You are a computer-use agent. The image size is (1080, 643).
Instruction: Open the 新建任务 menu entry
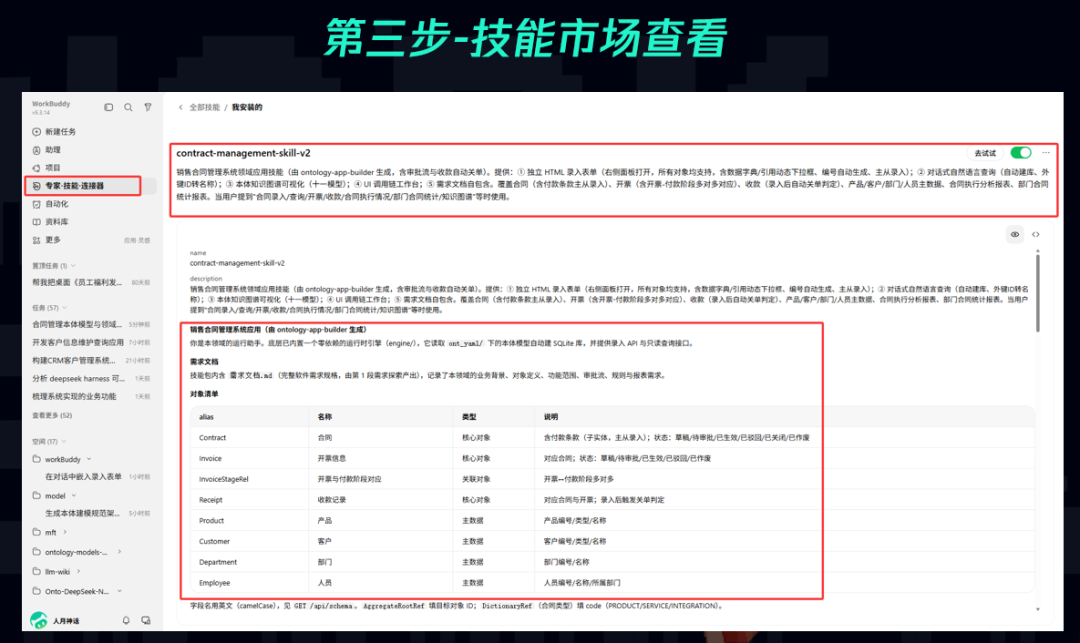[x=61, y=131]
